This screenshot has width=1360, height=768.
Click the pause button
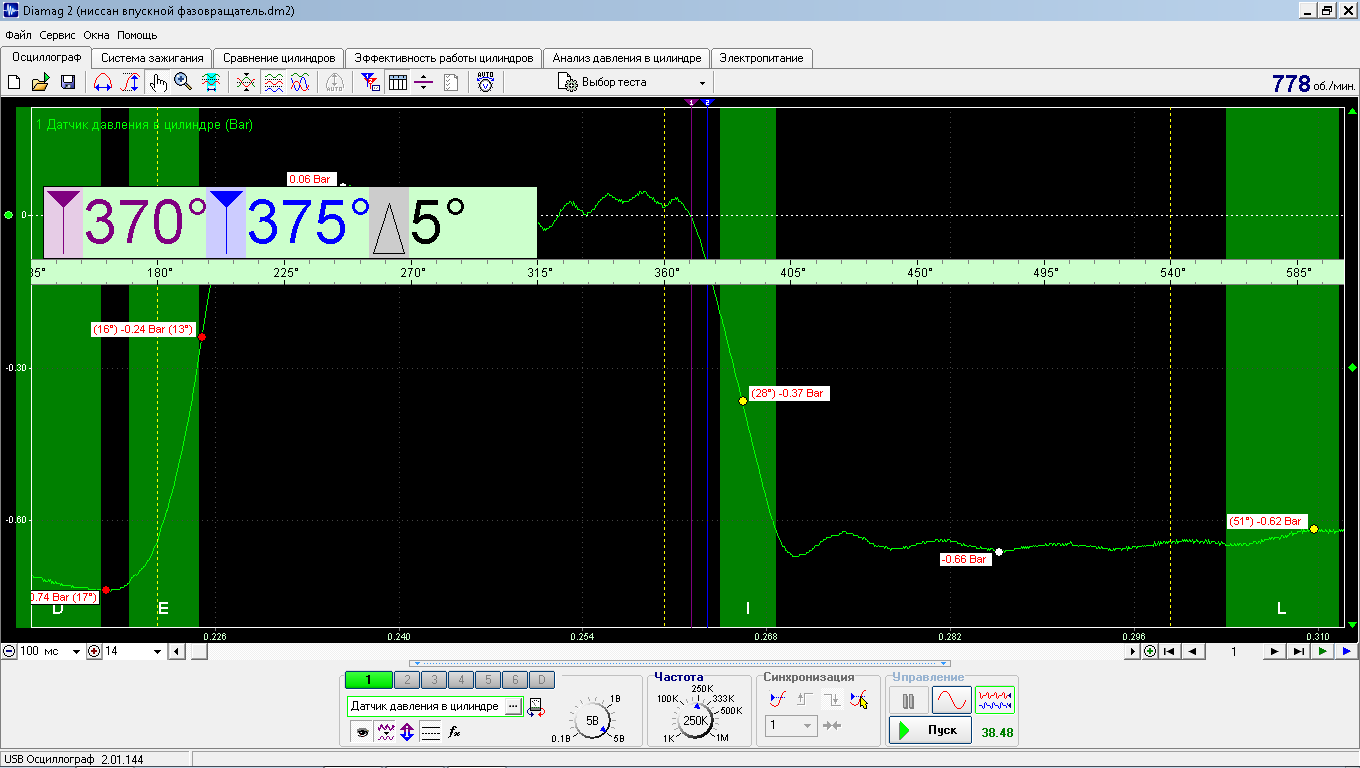tap(909, 701)
